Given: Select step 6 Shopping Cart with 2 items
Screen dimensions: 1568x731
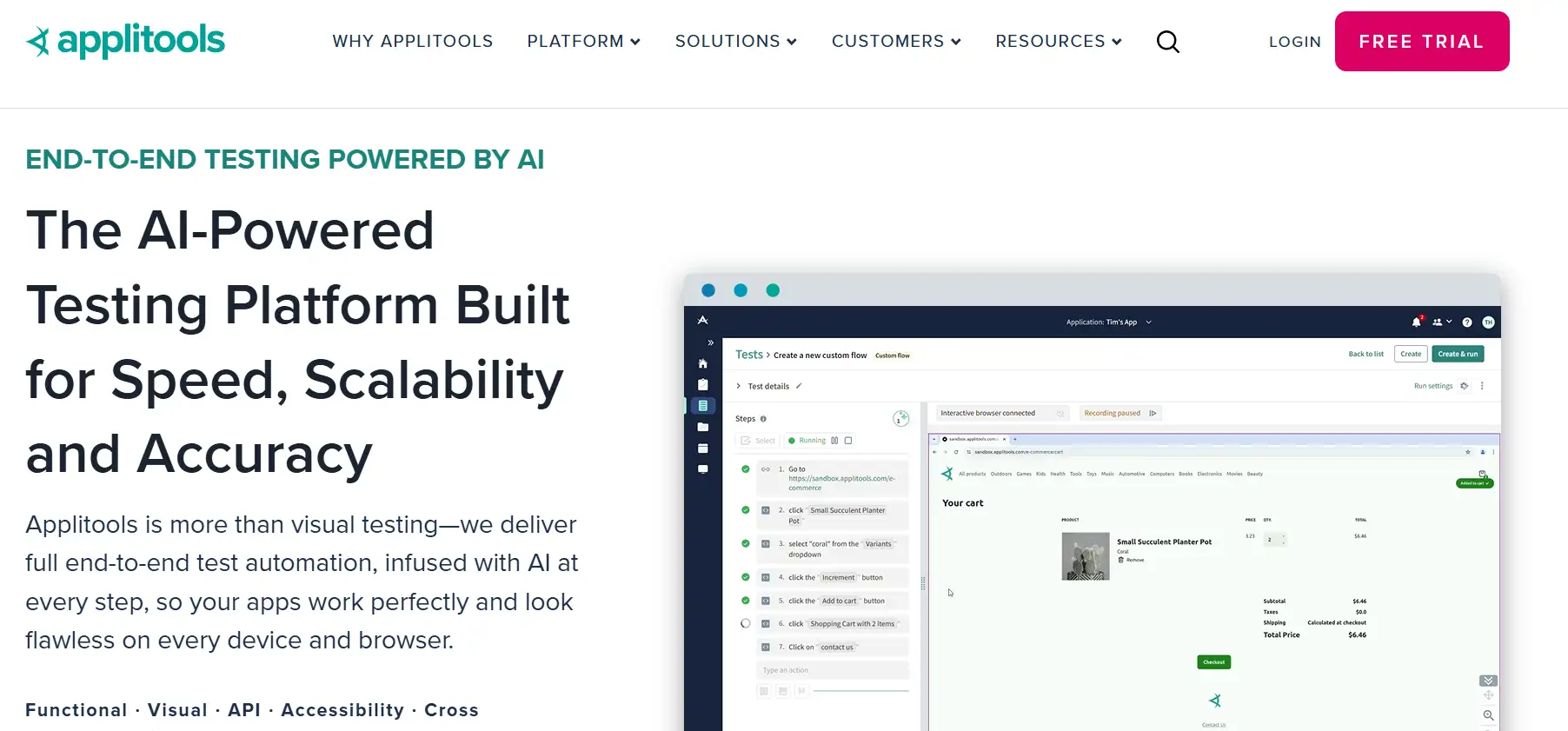Looking at the screenshot, I should [833, 624].
